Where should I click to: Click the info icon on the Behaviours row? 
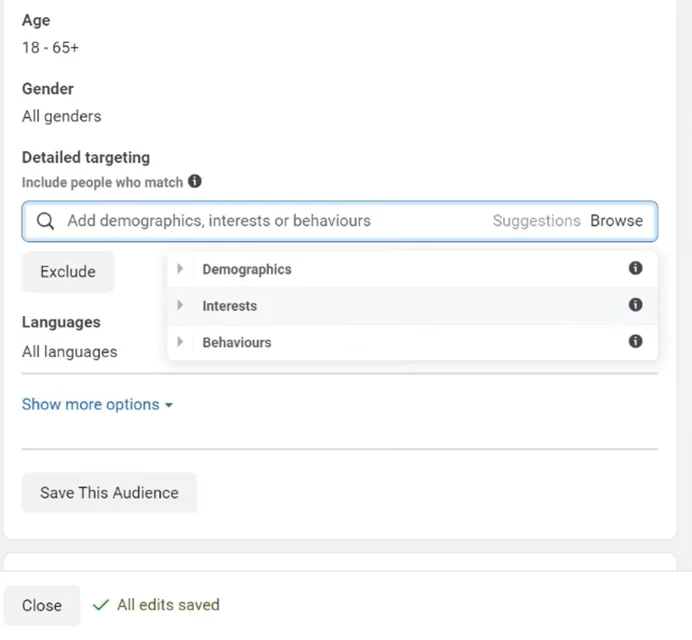coord(635,341)
